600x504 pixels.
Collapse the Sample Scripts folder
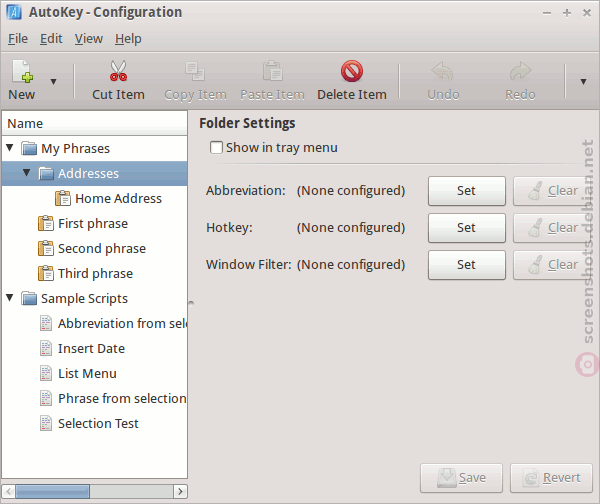(10, 298)
